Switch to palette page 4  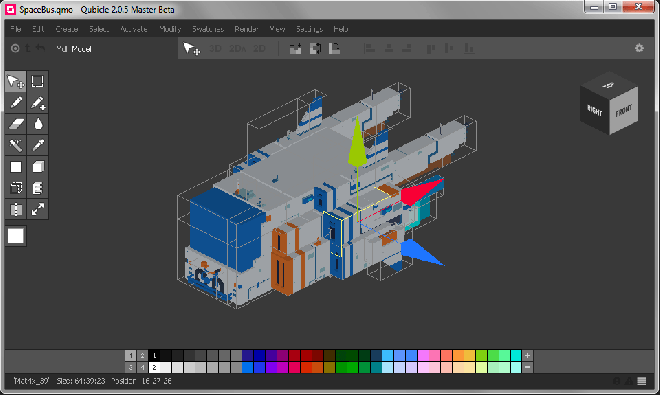tap(142, 368)
